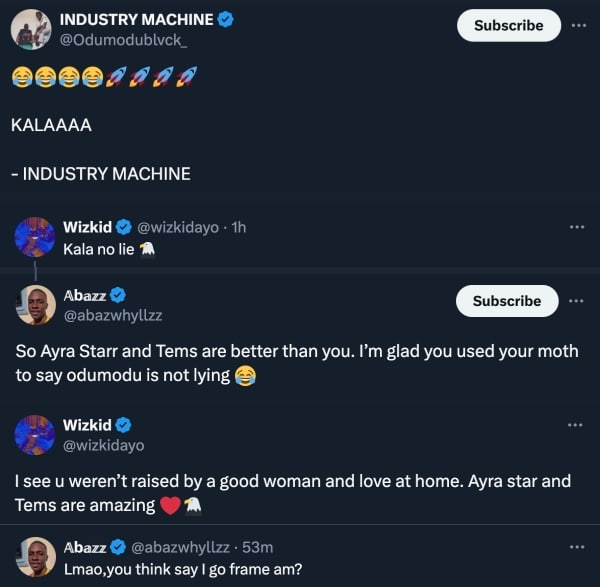This screenshot has height=587, width=600.
Task: Open more options on 'Lmao' reply
Action: point(576,547)
